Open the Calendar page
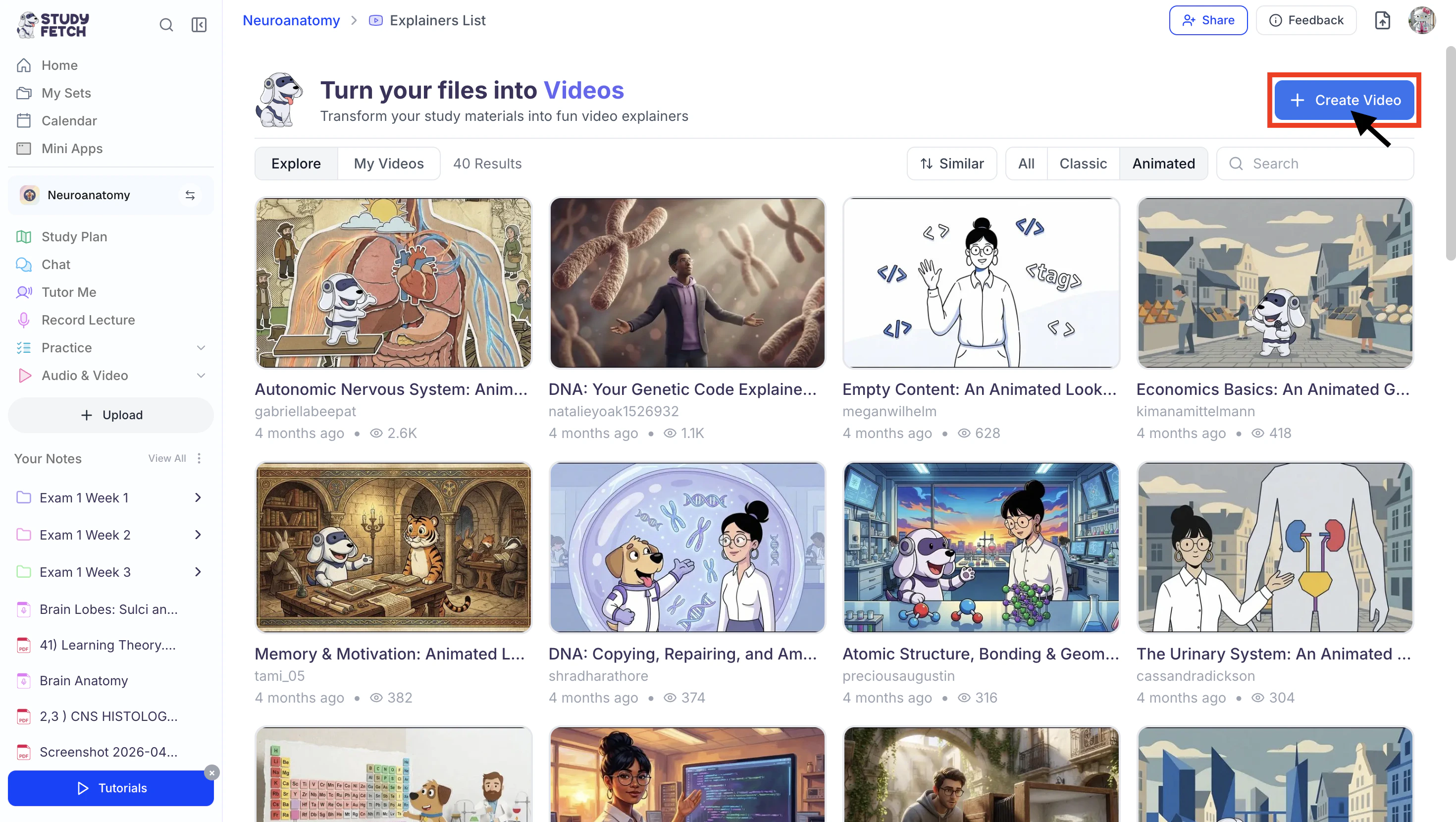The width and height of the screenshot is (1456, 822). pos(111,120)
